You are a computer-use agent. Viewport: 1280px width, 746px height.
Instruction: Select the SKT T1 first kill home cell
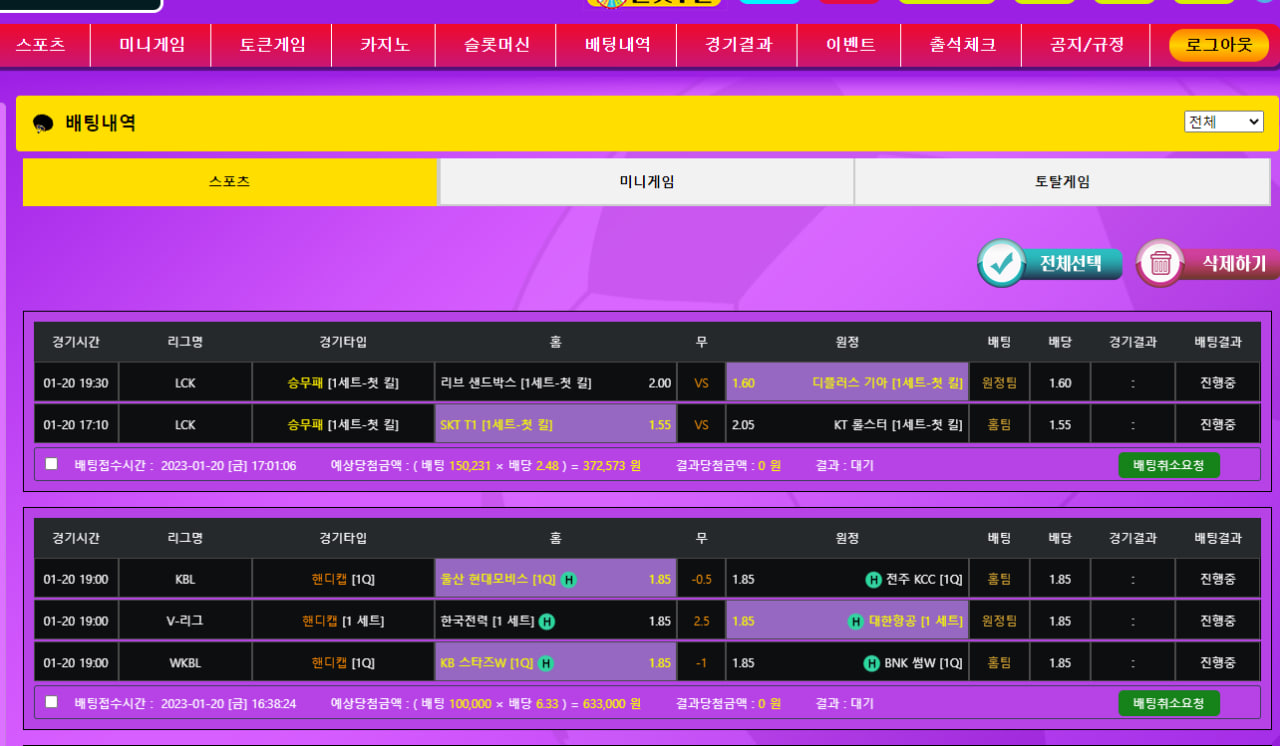coord(555,424)
